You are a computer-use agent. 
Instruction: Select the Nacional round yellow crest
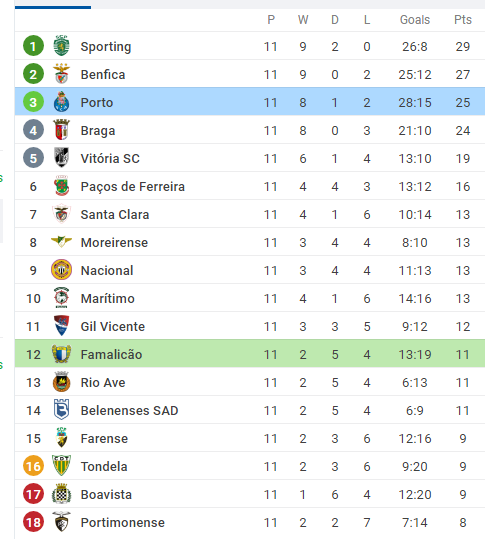pos(62,270)
